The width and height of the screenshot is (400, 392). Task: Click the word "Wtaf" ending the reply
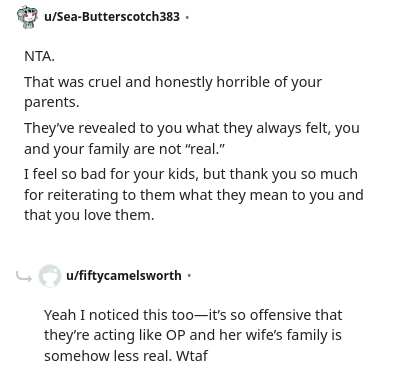point(192,356)
